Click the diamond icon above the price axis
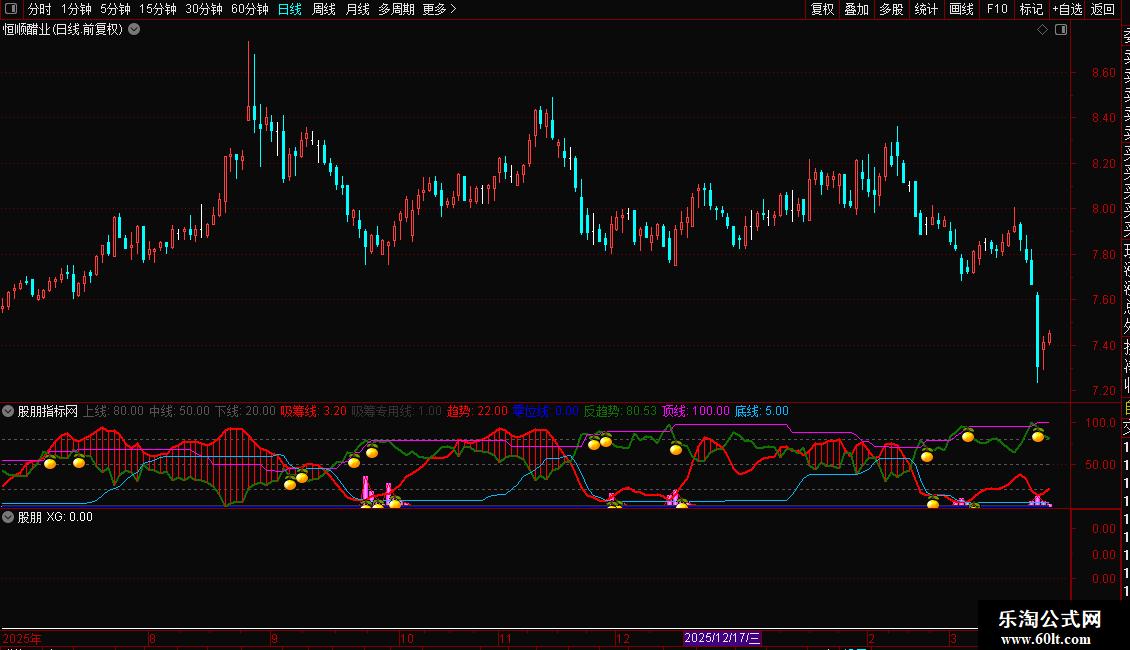This screenshot has width=1130, height=650. click(x=1042, y=30)
